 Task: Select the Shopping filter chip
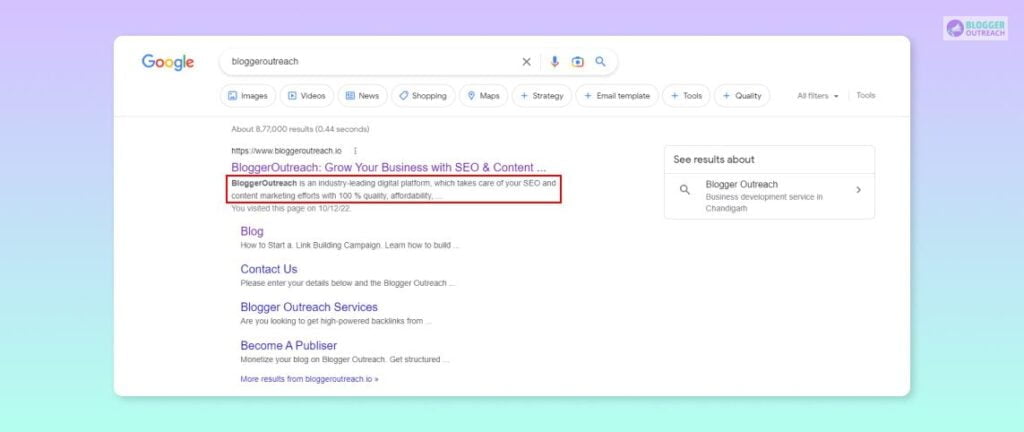coord(423,96)
